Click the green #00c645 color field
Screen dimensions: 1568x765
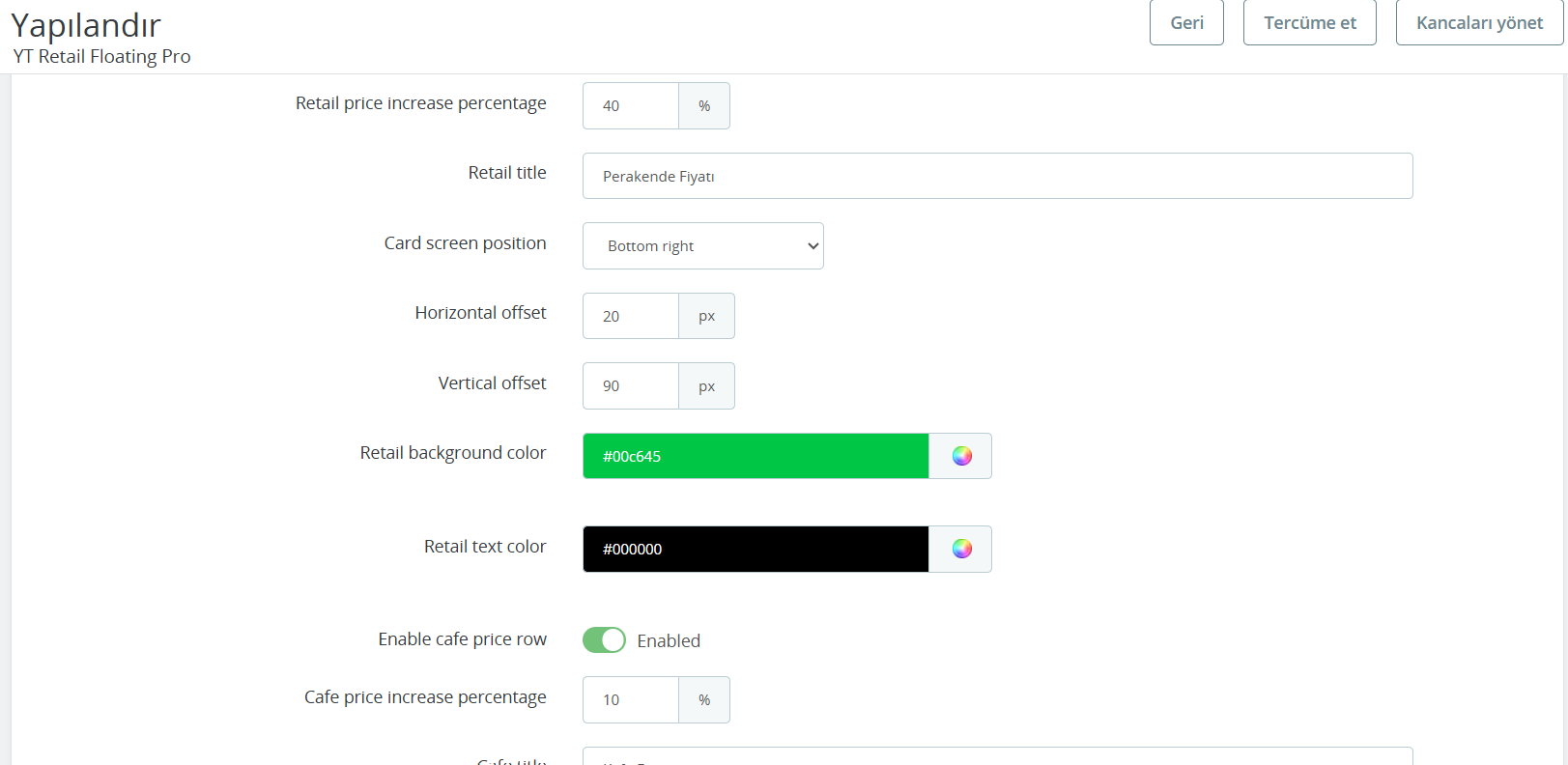(x=755, y=456)
